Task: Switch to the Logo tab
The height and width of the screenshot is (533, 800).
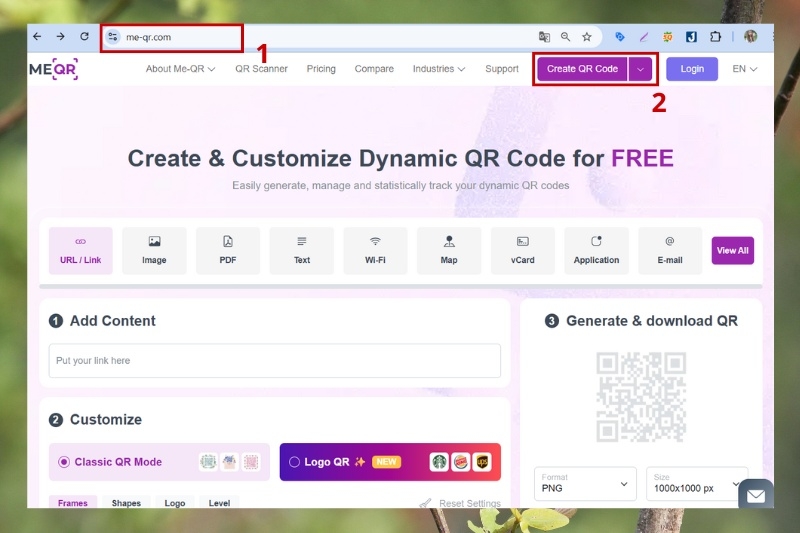Action: pyautogui.click(x=174, y=502)
